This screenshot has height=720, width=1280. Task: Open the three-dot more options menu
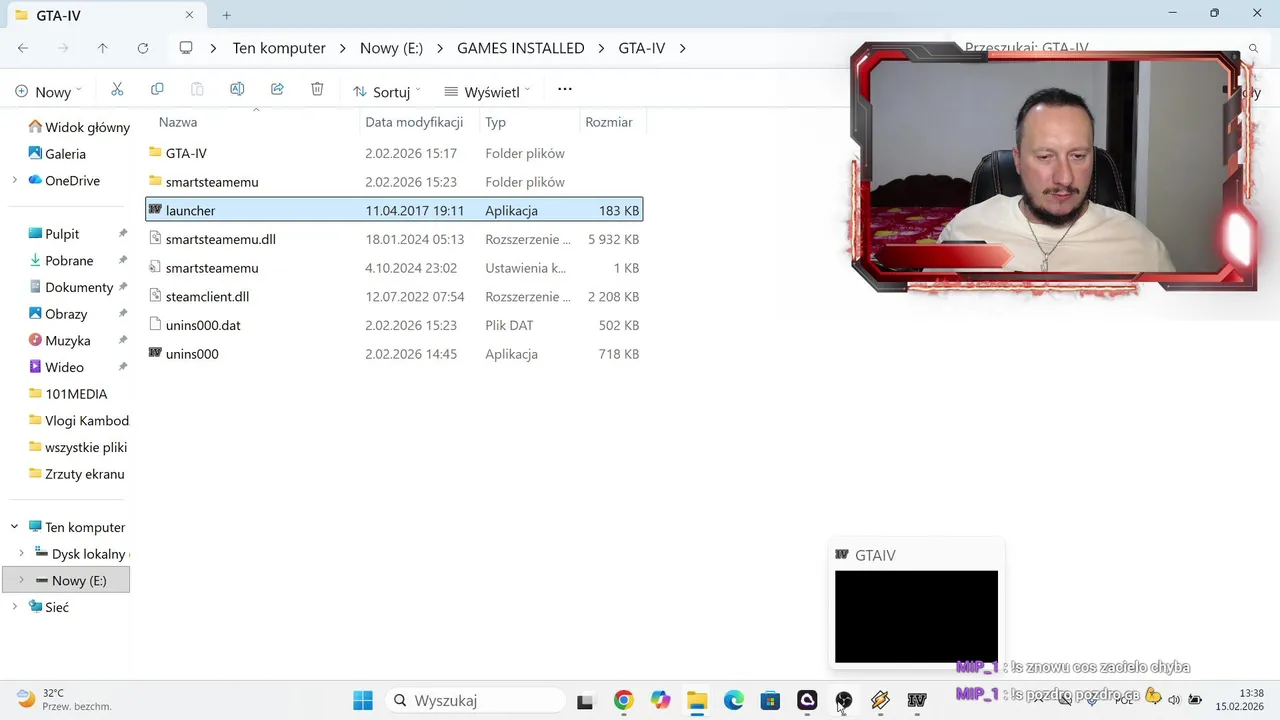(565, 90)
